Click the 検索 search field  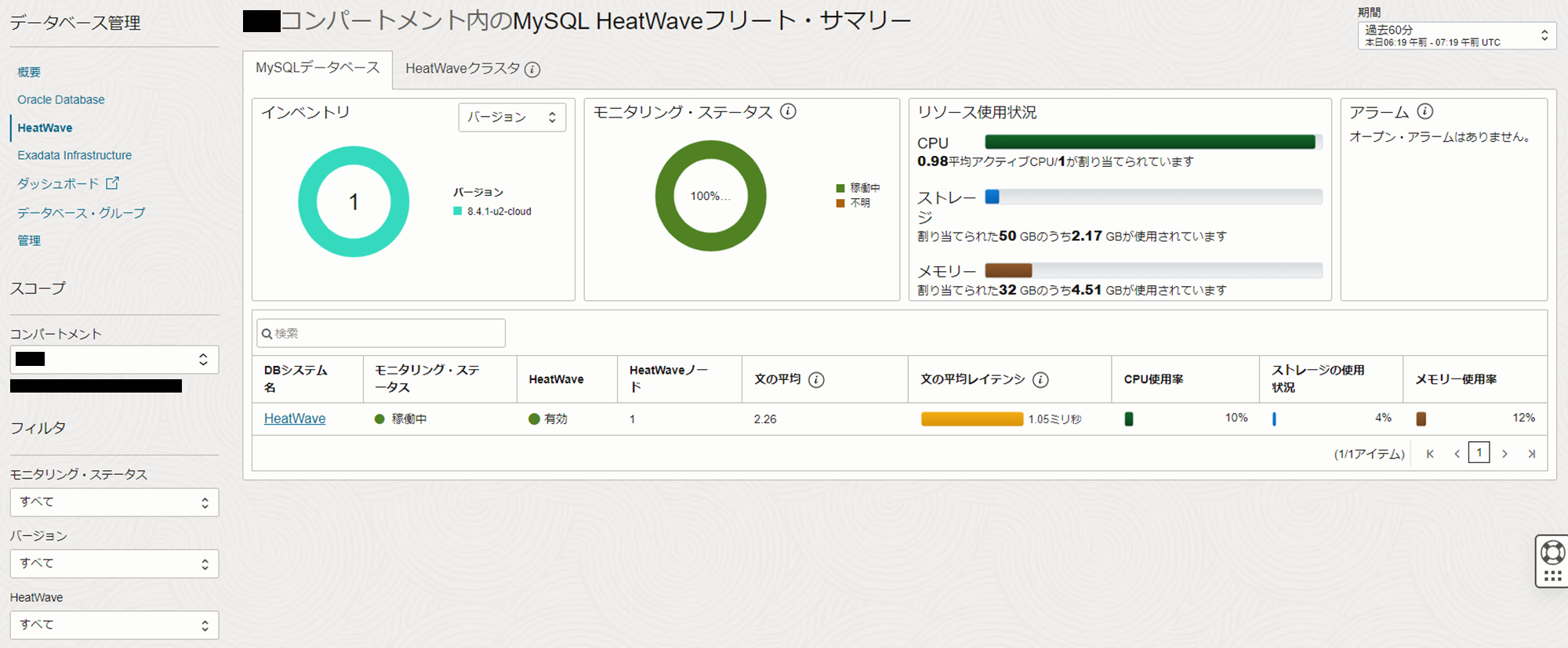(381, 333)
